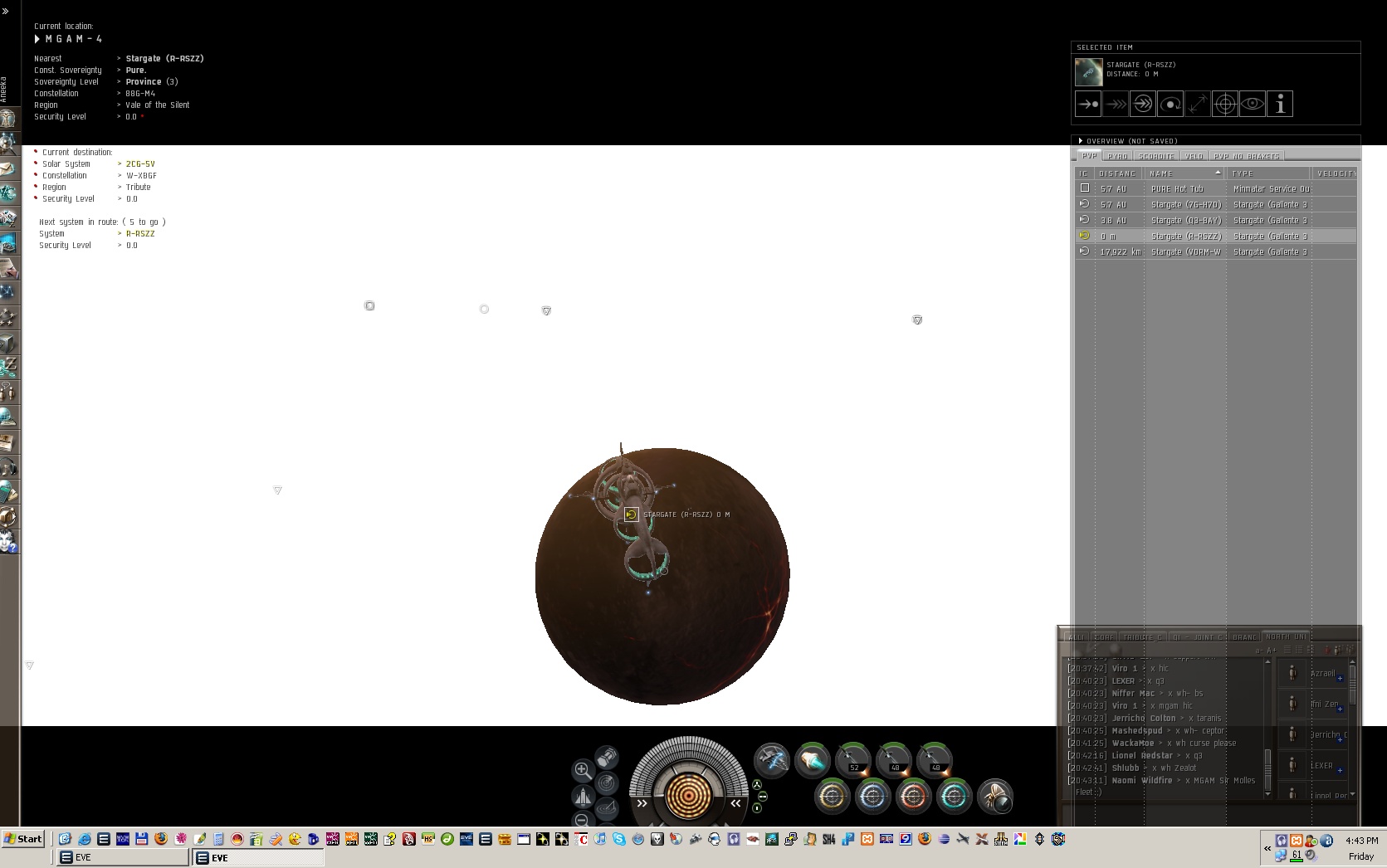Activate the blue-ringed mid-slot module

click(x=872, y=797)
